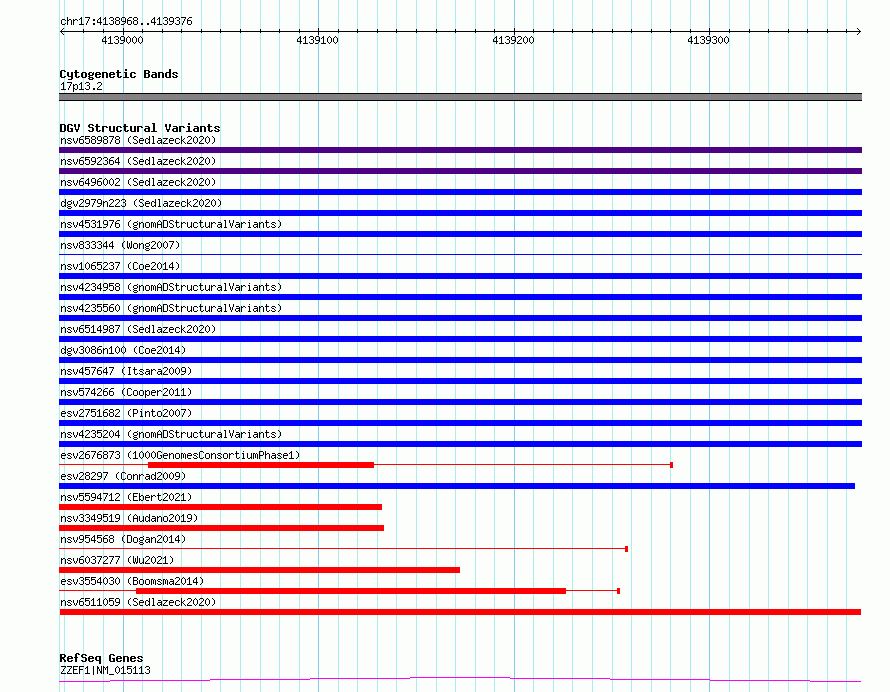Click the chr17:4138968..4139376 coordinate label

click(x=127, y=22)
